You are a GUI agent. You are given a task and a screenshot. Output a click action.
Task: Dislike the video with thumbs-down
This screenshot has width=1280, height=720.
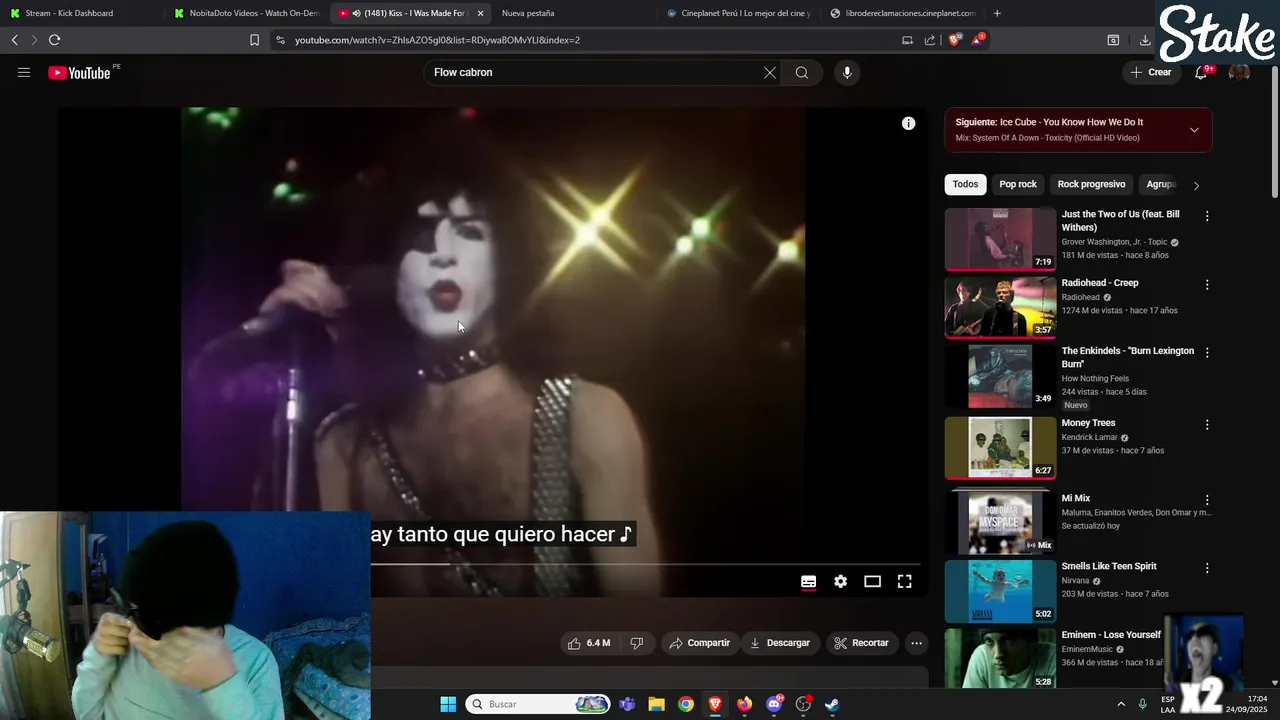637,643
